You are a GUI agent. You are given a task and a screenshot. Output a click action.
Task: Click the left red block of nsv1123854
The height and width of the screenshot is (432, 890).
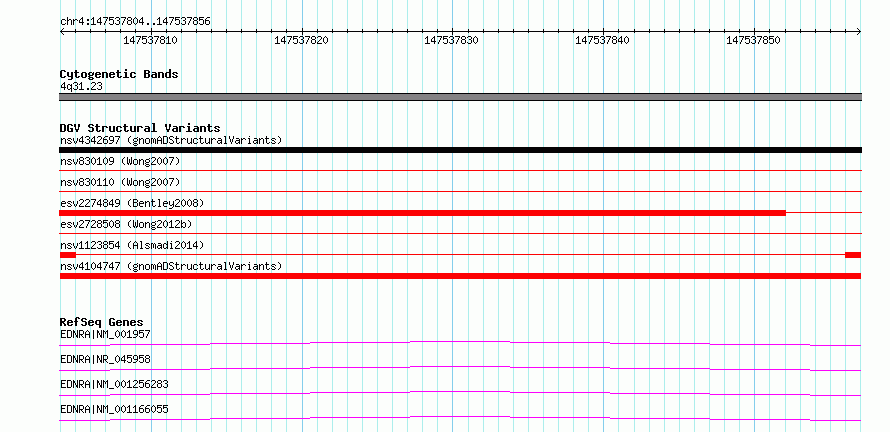(x=68, y=255)
